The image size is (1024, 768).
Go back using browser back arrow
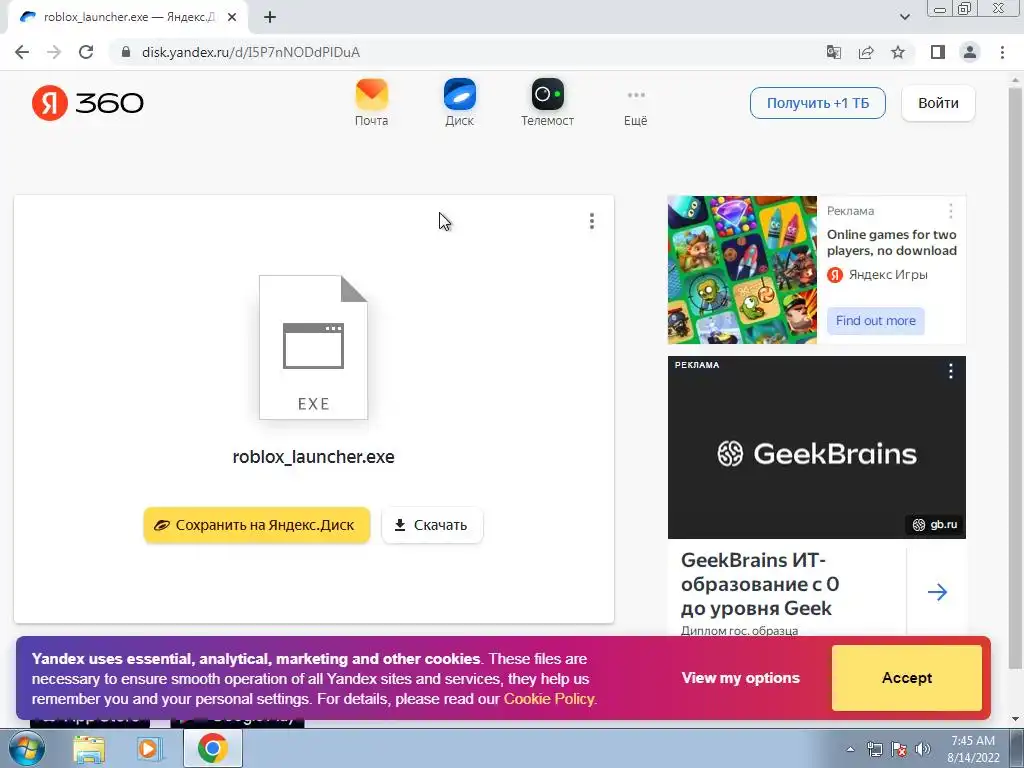coord(22,52)
